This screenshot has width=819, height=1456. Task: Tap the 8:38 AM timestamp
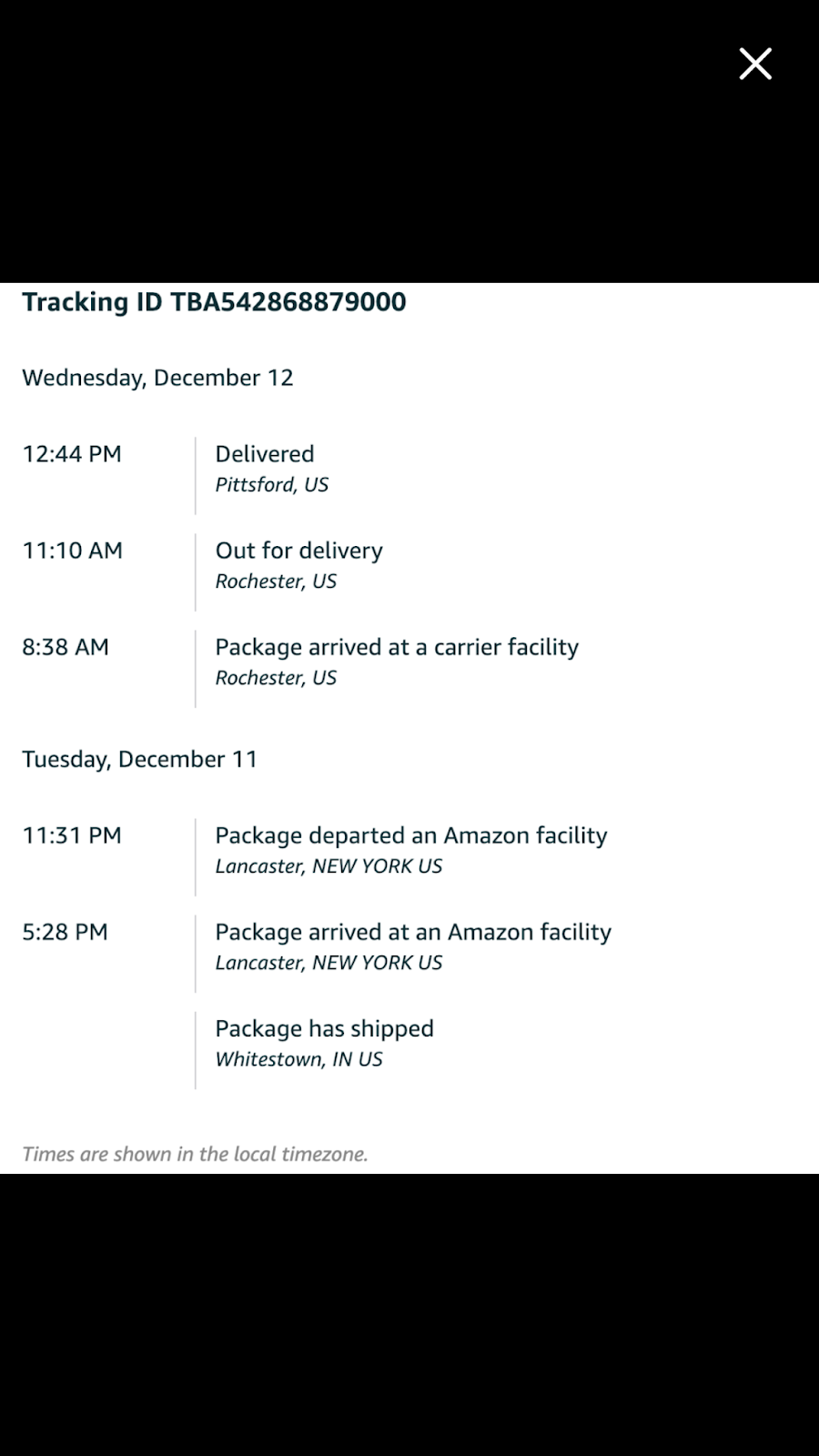pyautogui.click(x=66, y=647)
